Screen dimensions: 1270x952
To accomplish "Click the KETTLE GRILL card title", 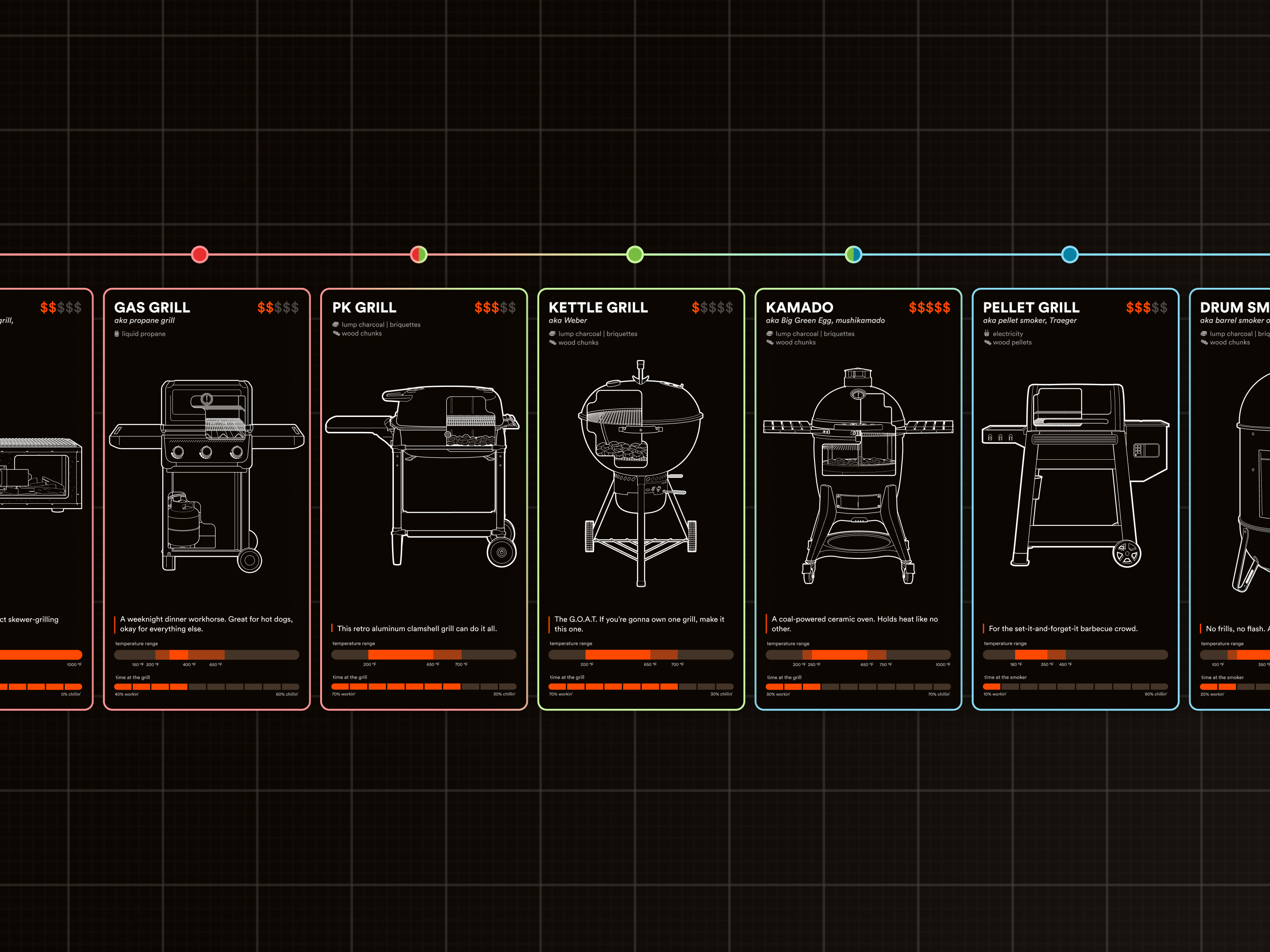I will coord(598,308).
